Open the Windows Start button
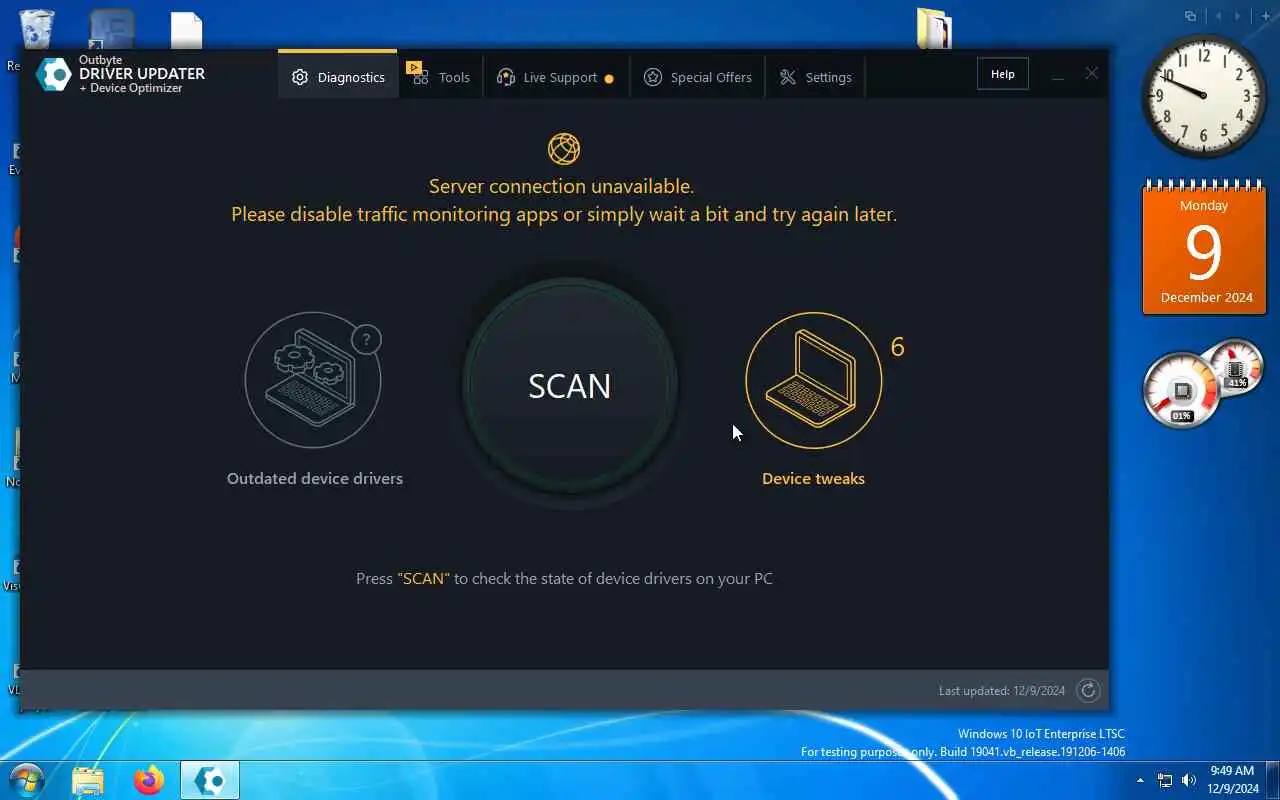The height and width of the screenshot is (800, 1280). pyautogui.click(x=27, y=780)
